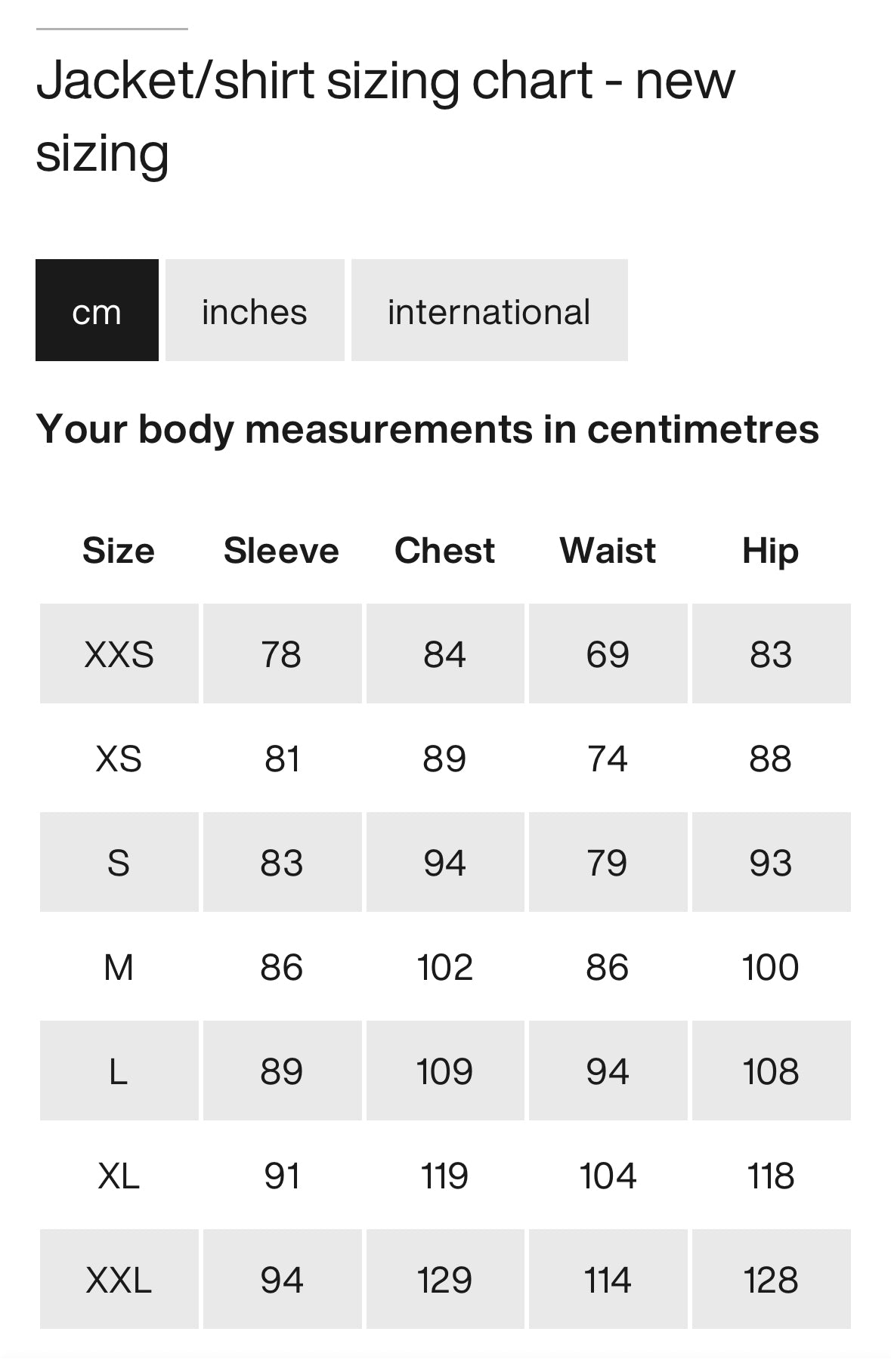The height and width of the screenshot is (1372, 891).
Task: Select the XXS size row label
Action: point(119,654)
